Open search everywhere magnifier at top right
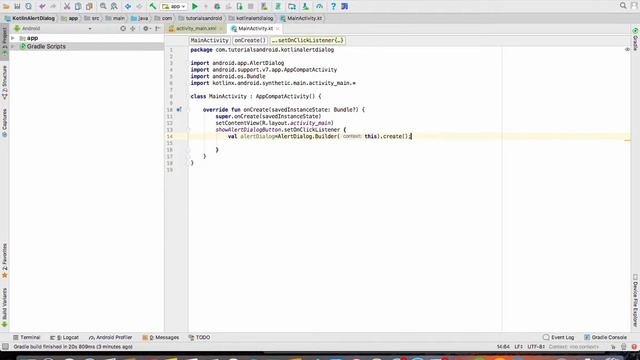The width and height of the screenshot is (640, 360). 623,6
